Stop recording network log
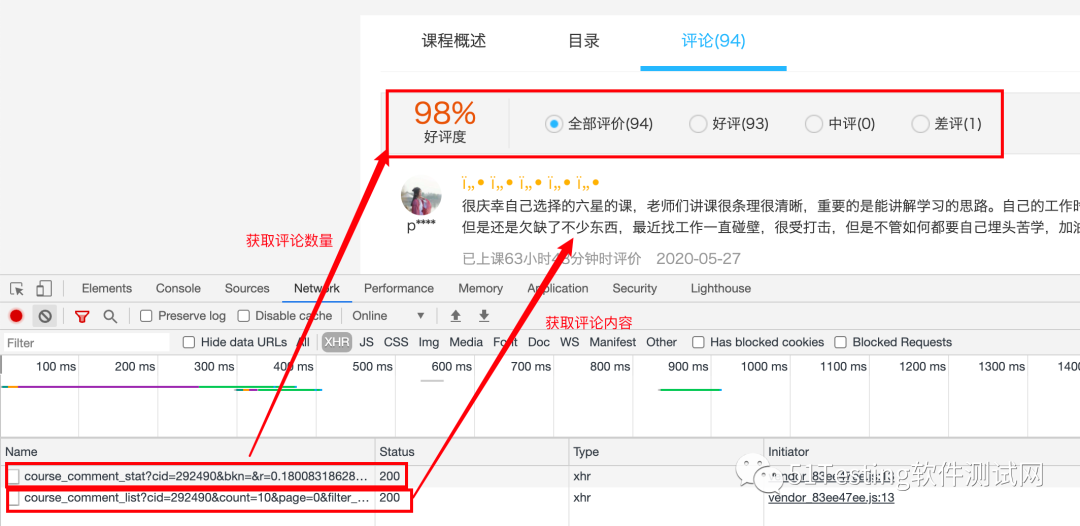Viewport: 1080px width, 526px height. (17, 316)
